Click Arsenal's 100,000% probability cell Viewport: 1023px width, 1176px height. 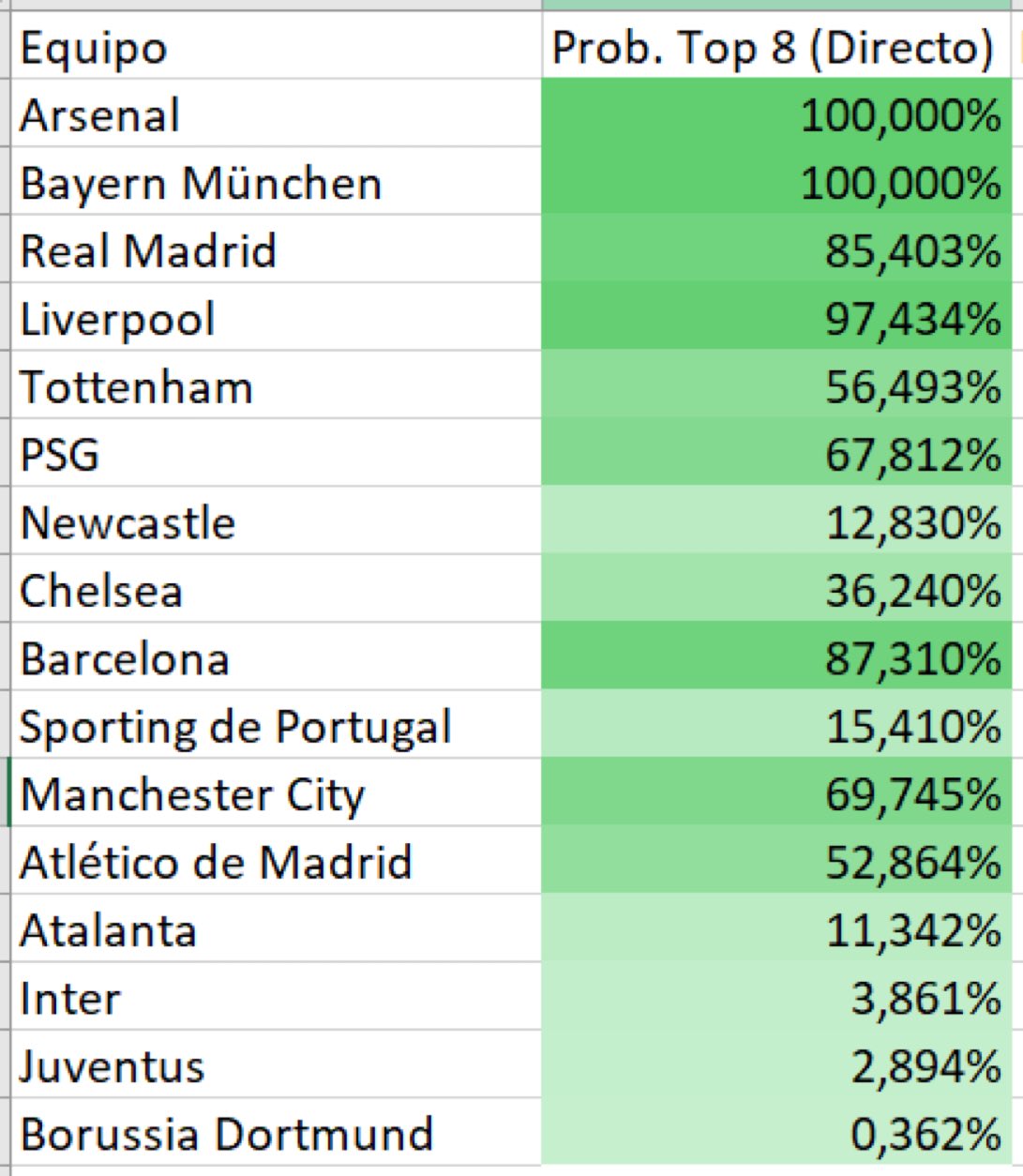[775, 114]
